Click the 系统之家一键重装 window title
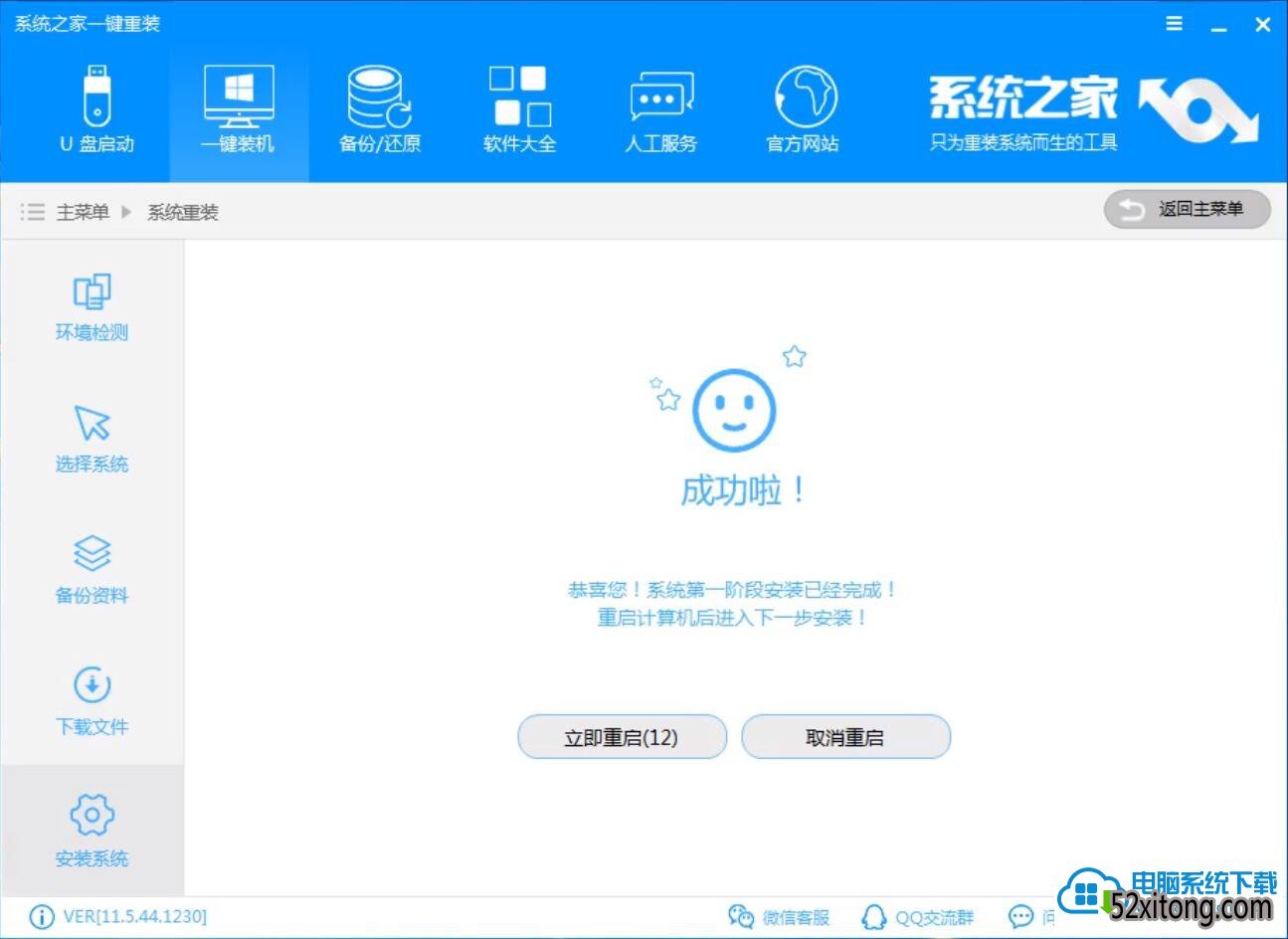 point(88,24)
